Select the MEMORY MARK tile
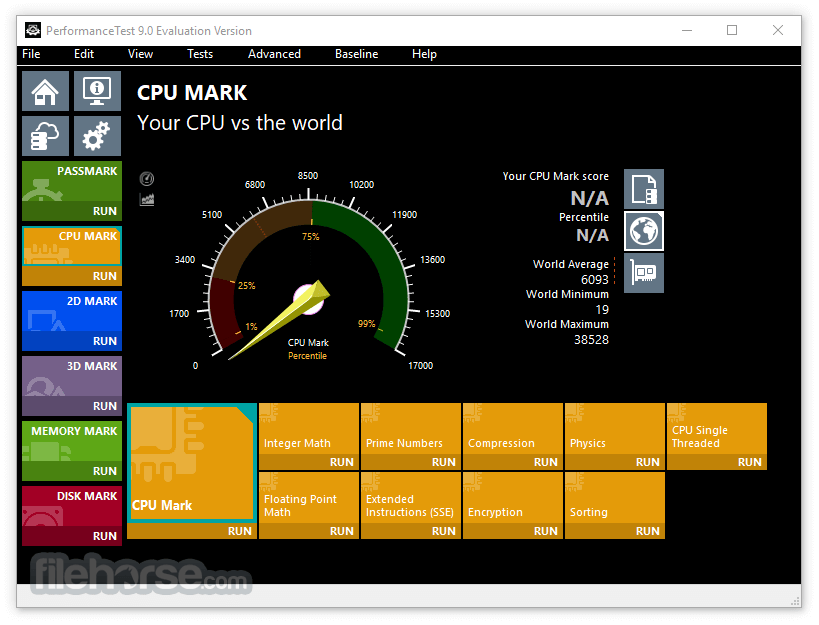 72,441
